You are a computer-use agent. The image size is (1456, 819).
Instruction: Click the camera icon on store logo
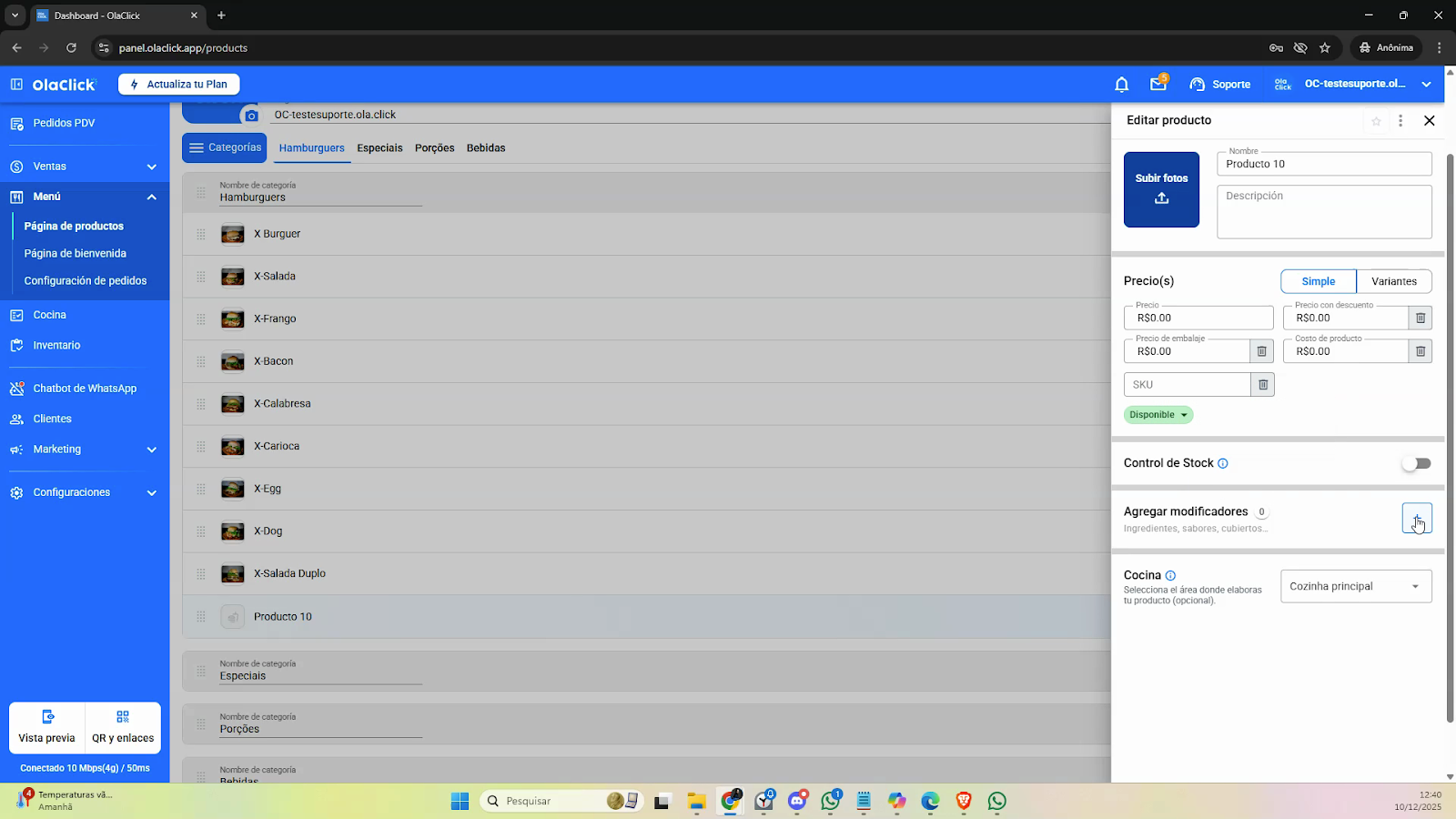coord(251,116)
